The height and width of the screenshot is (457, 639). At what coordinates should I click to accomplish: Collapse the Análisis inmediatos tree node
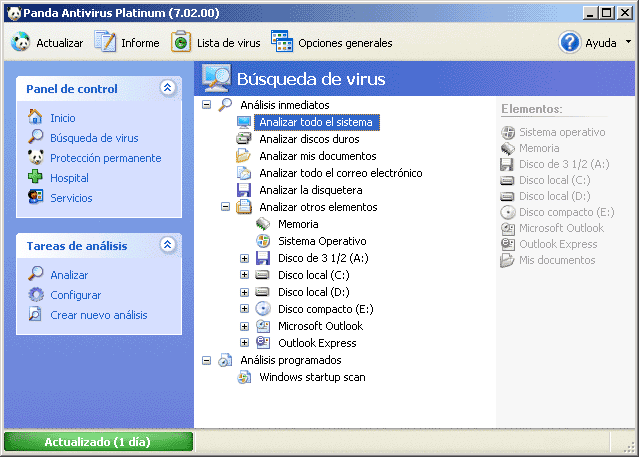pyautogui.click(x=207, y=105)
